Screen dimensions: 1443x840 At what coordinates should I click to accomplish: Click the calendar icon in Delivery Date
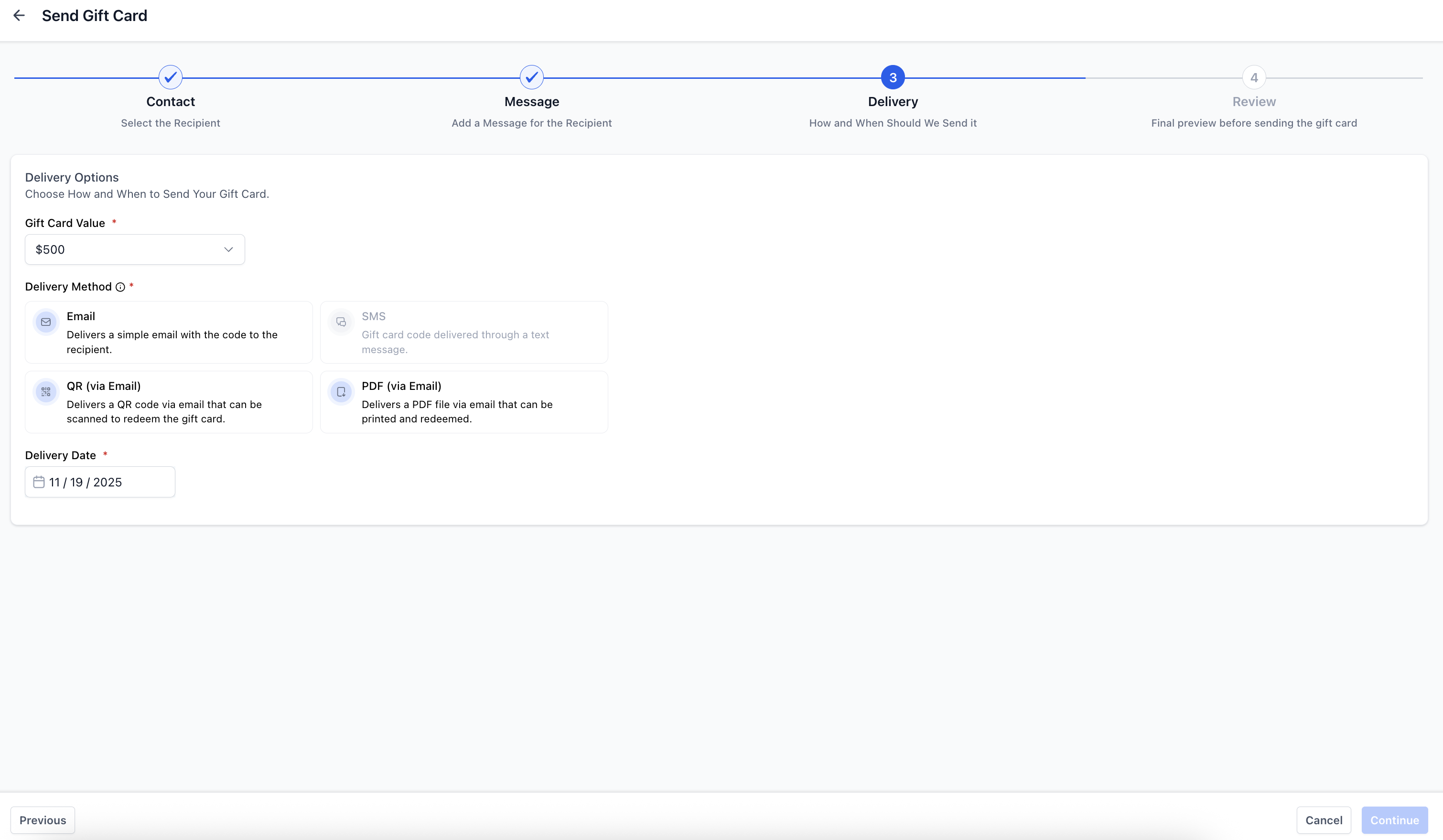tap(38, 482)
